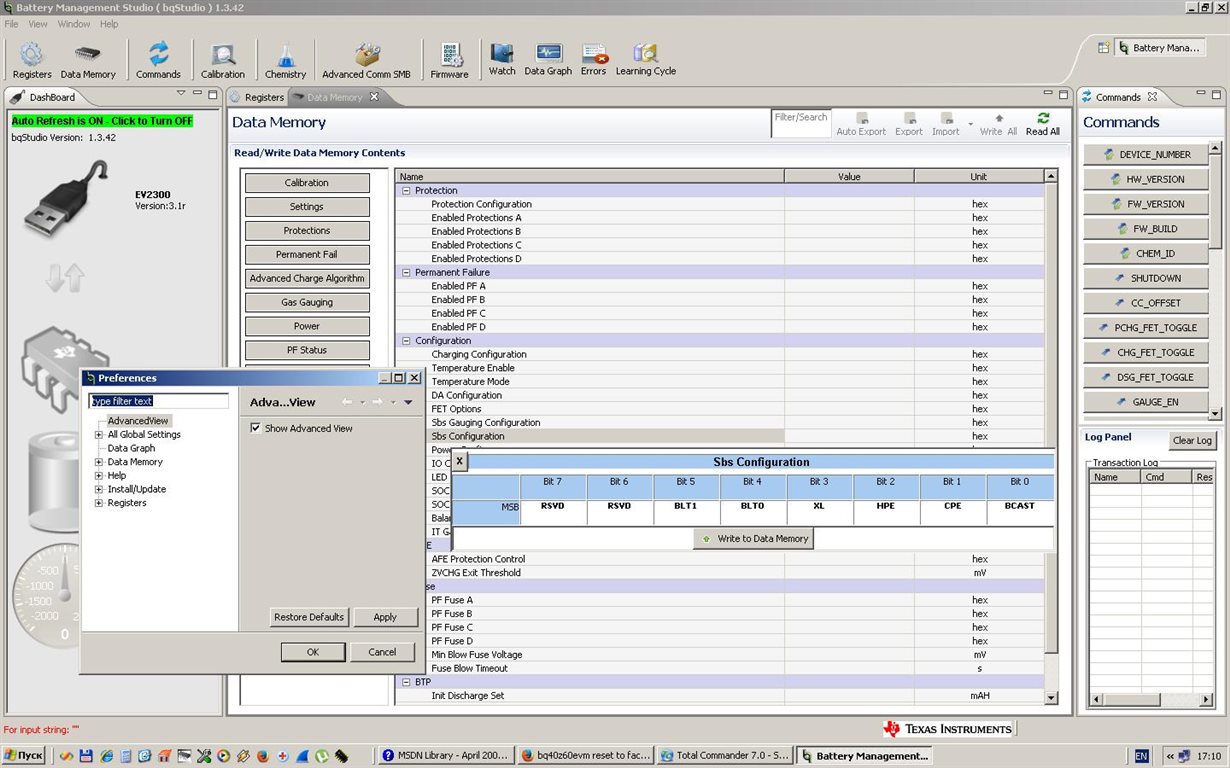The width and height of the screenshot is (1230, 768).
Task: Open the Firmware programming tool
Action: (x=449, y=60)
